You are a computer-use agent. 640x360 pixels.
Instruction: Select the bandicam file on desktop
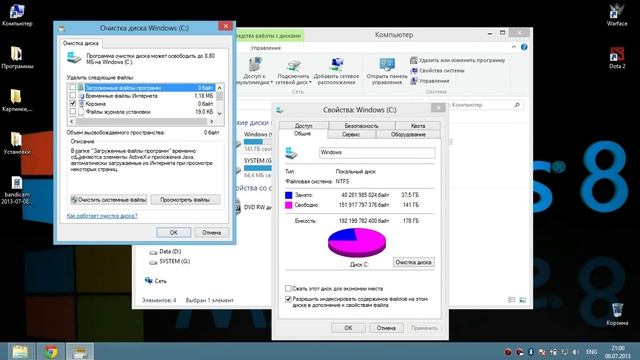click(x=17, y=190)
